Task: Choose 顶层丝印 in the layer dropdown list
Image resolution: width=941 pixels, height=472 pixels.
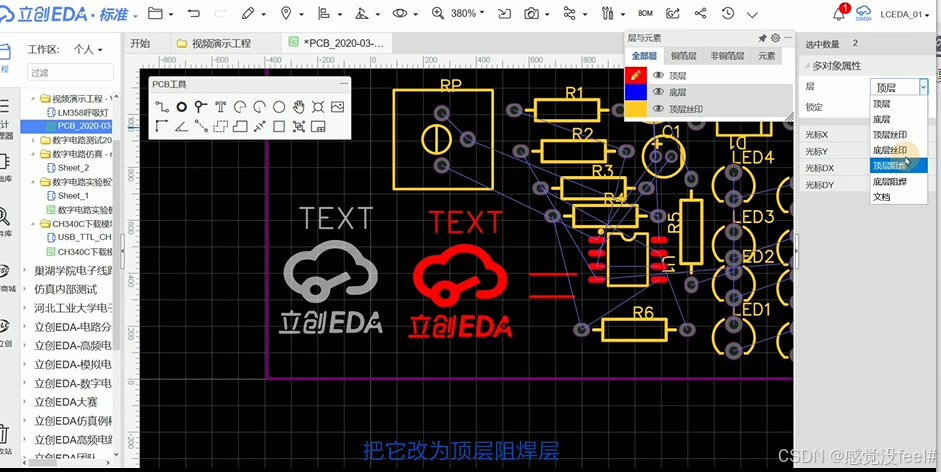Action: tap(898, 135)
